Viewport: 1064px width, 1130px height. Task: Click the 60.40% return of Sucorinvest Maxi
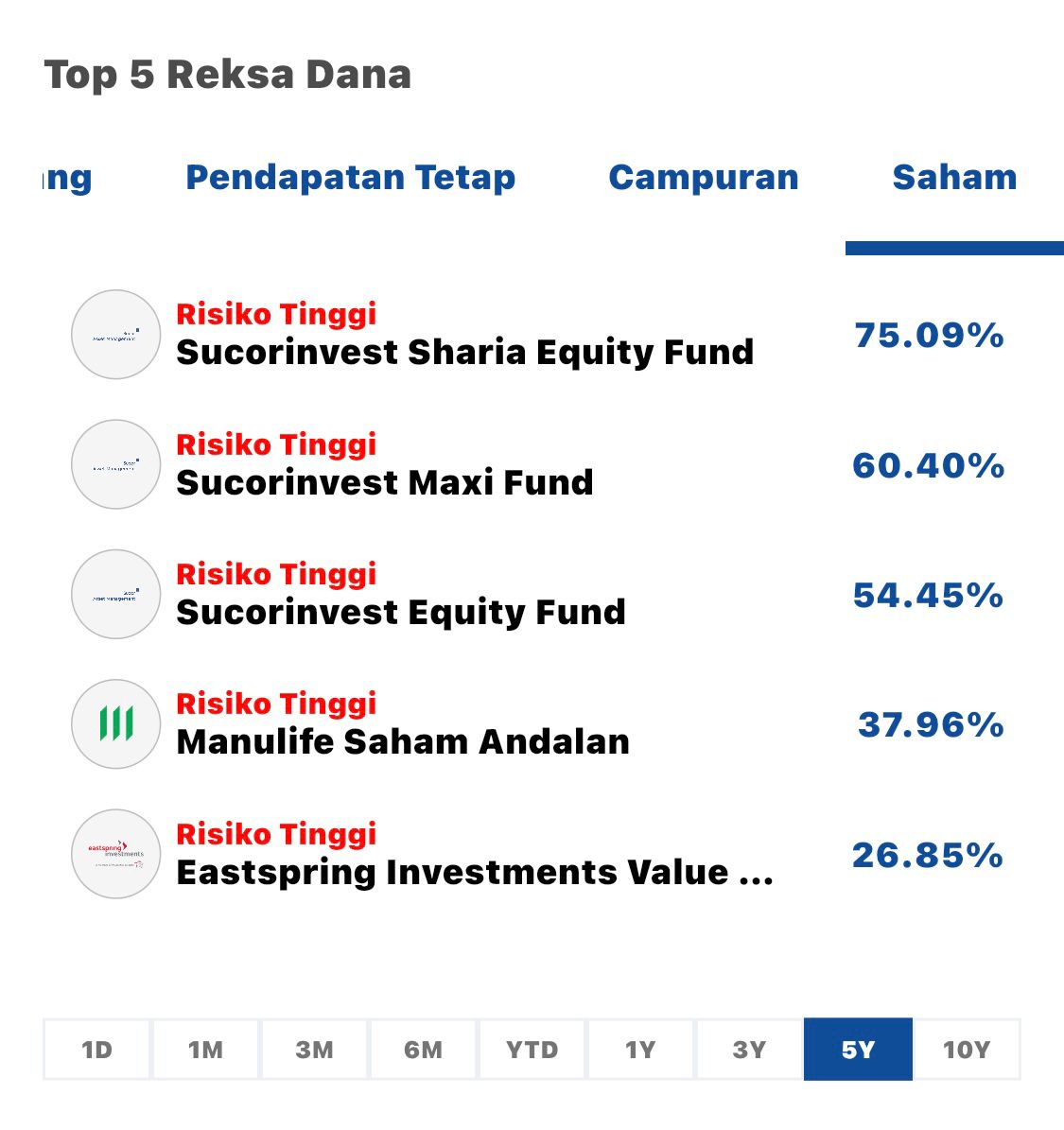pos(928,465)
